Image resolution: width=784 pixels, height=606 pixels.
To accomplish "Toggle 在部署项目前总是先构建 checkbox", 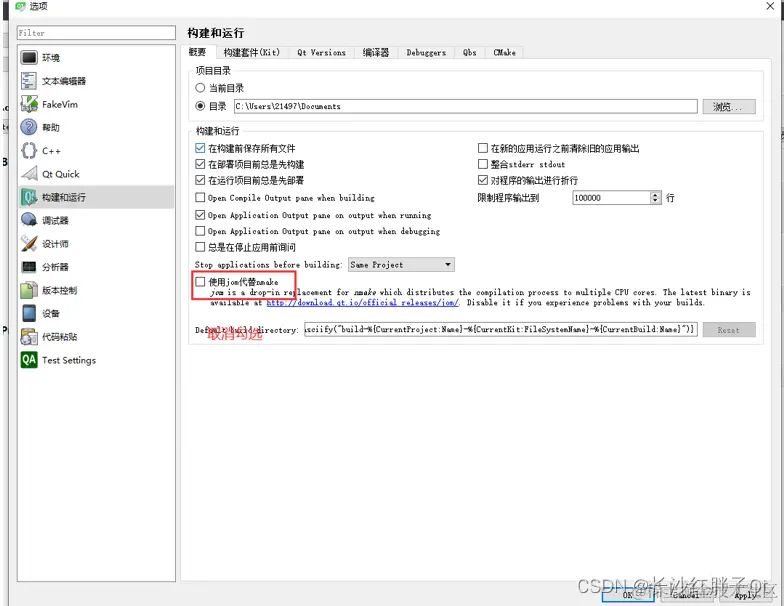I will click(x=200, y=164).
